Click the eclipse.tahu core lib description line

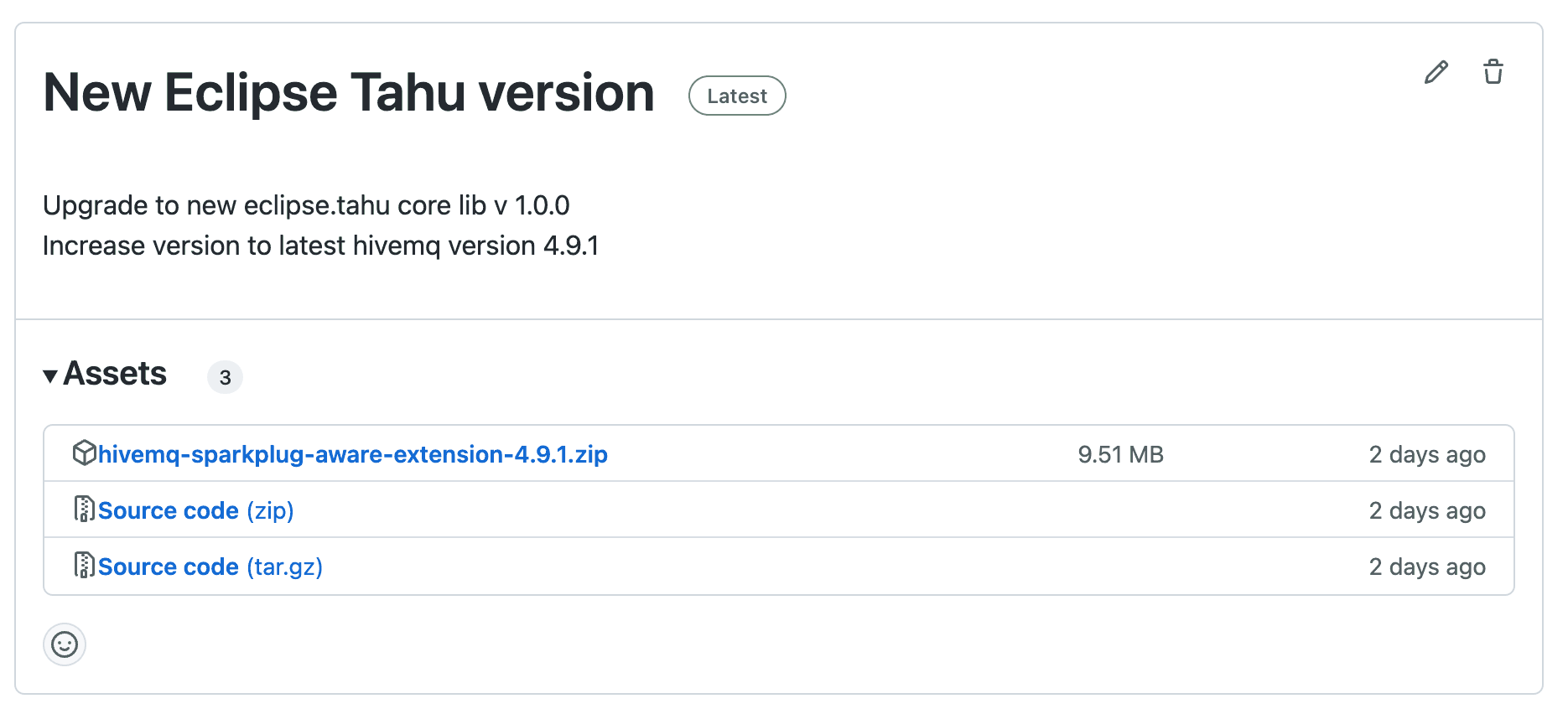click(x=306, y=205)
